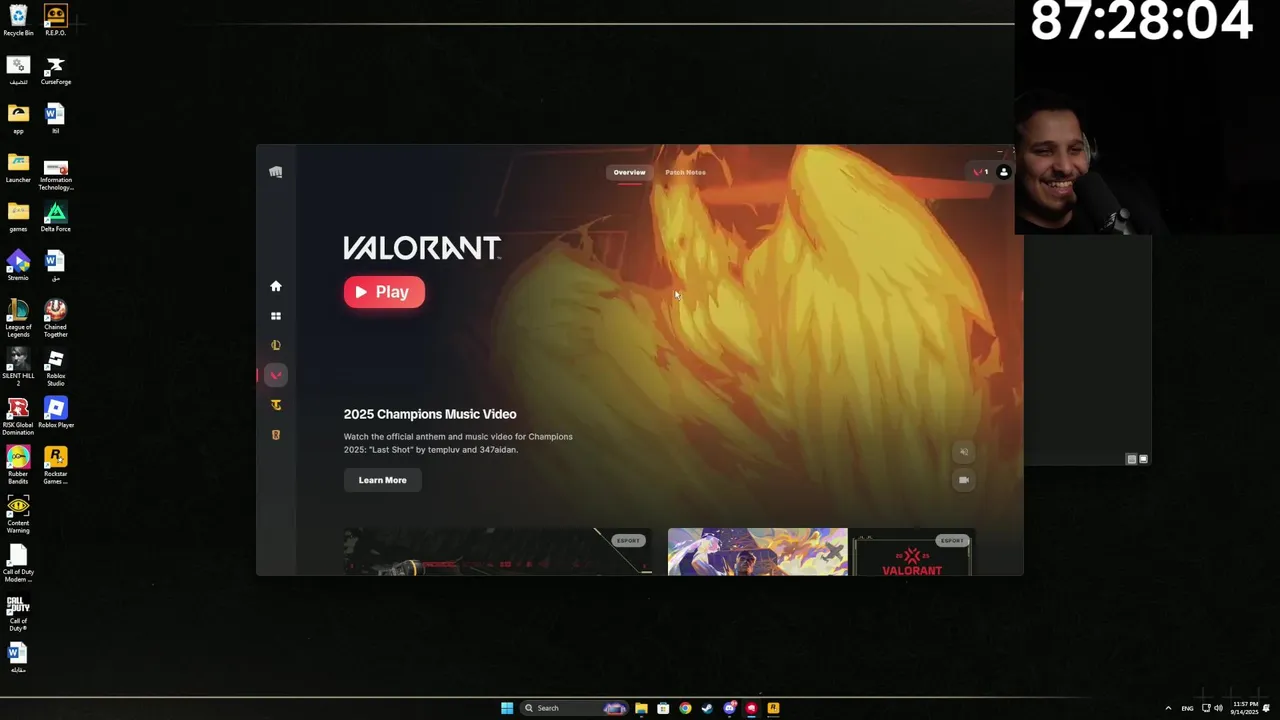Screen dimensions: 1280x720
Task: Click the Learn More button
Action: (x=383, y=480)
